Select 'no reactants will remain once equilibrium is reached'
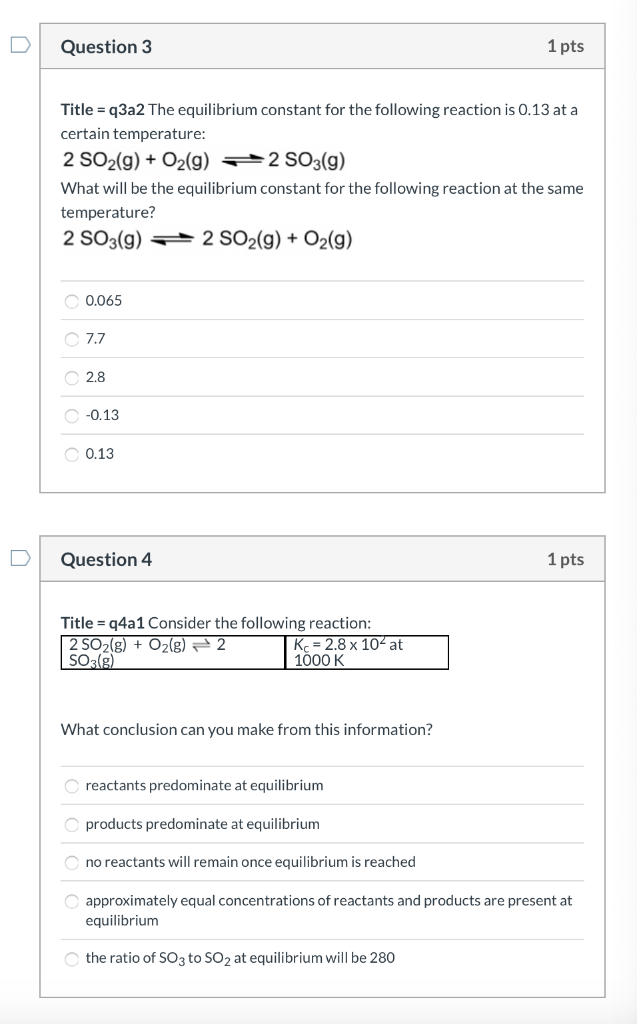Viewport: 637px width, 1024px height. (71, 862)
